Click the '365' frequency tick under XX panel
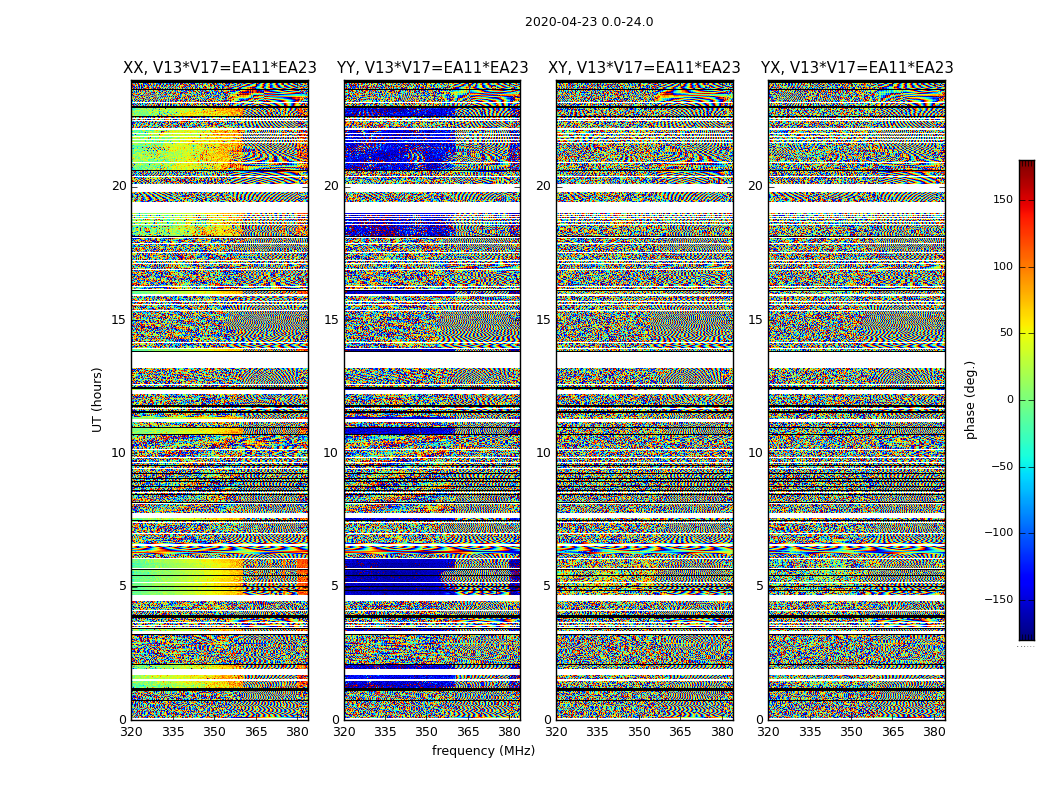1050x800 pixels. click(256, 732)
